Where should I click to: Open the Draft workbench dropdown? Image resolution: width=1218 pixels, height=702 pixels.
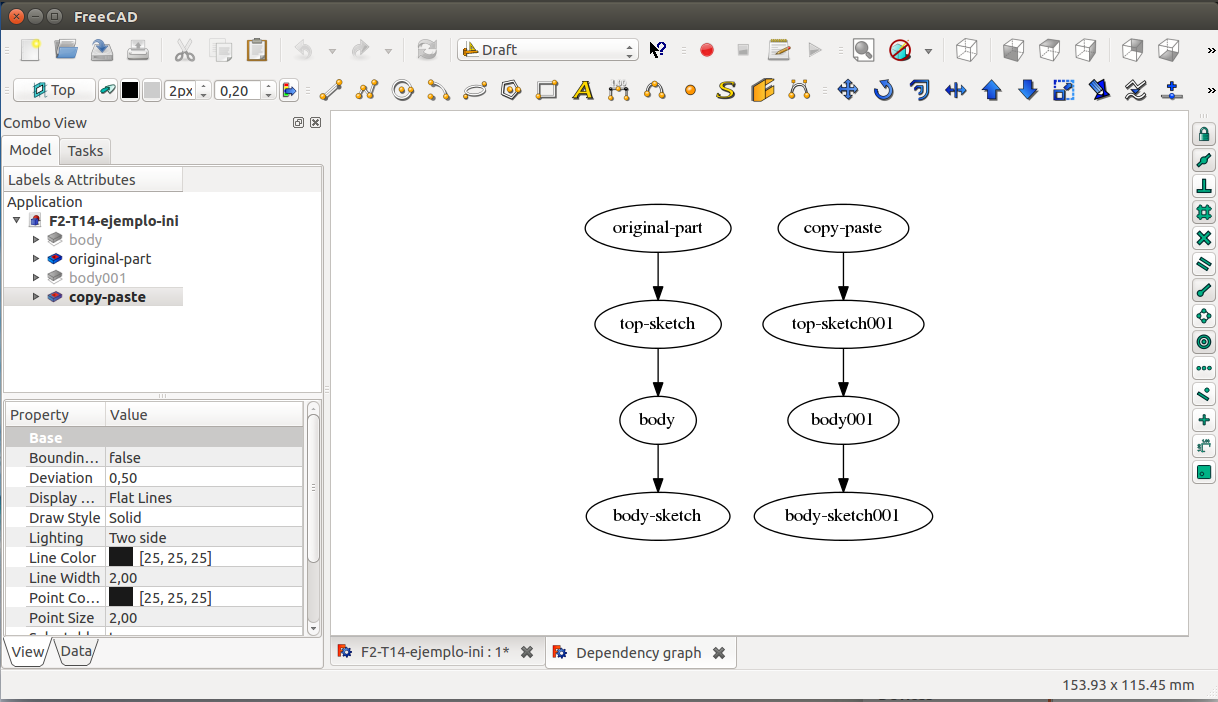(547, 50)
